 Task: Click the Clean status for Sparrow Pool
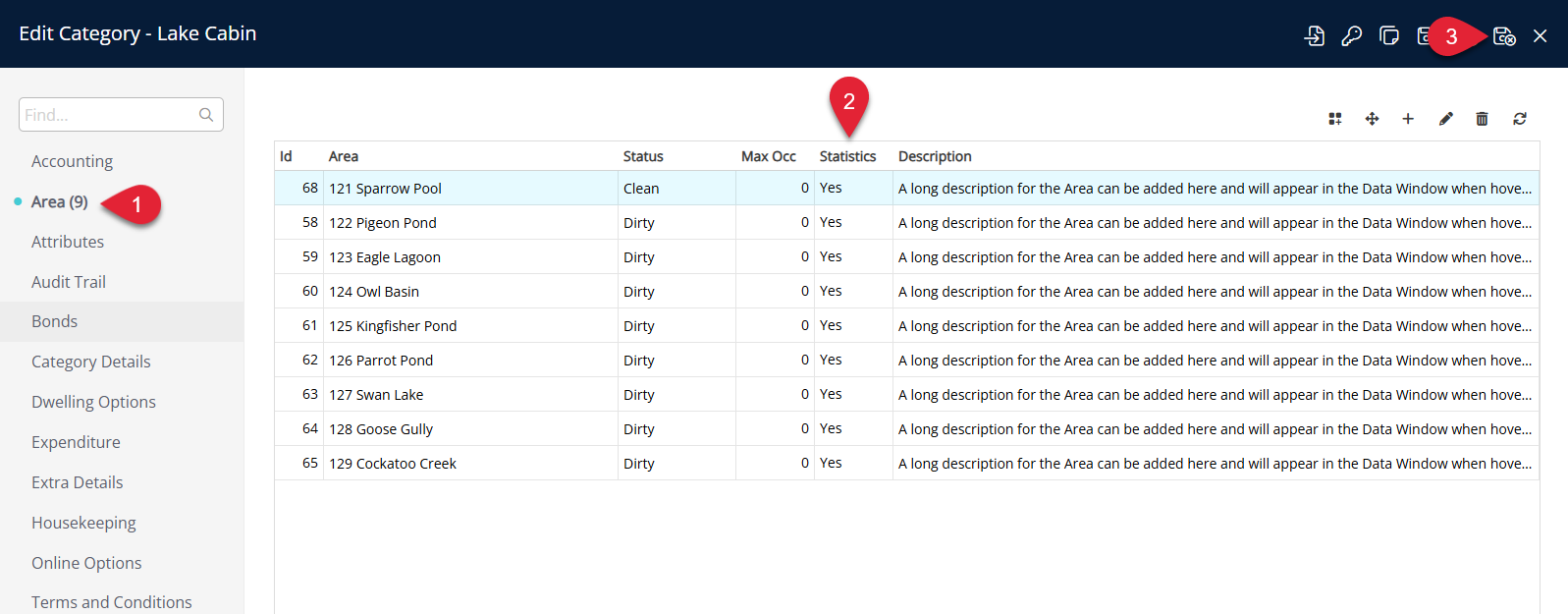(x=641, y=189)
